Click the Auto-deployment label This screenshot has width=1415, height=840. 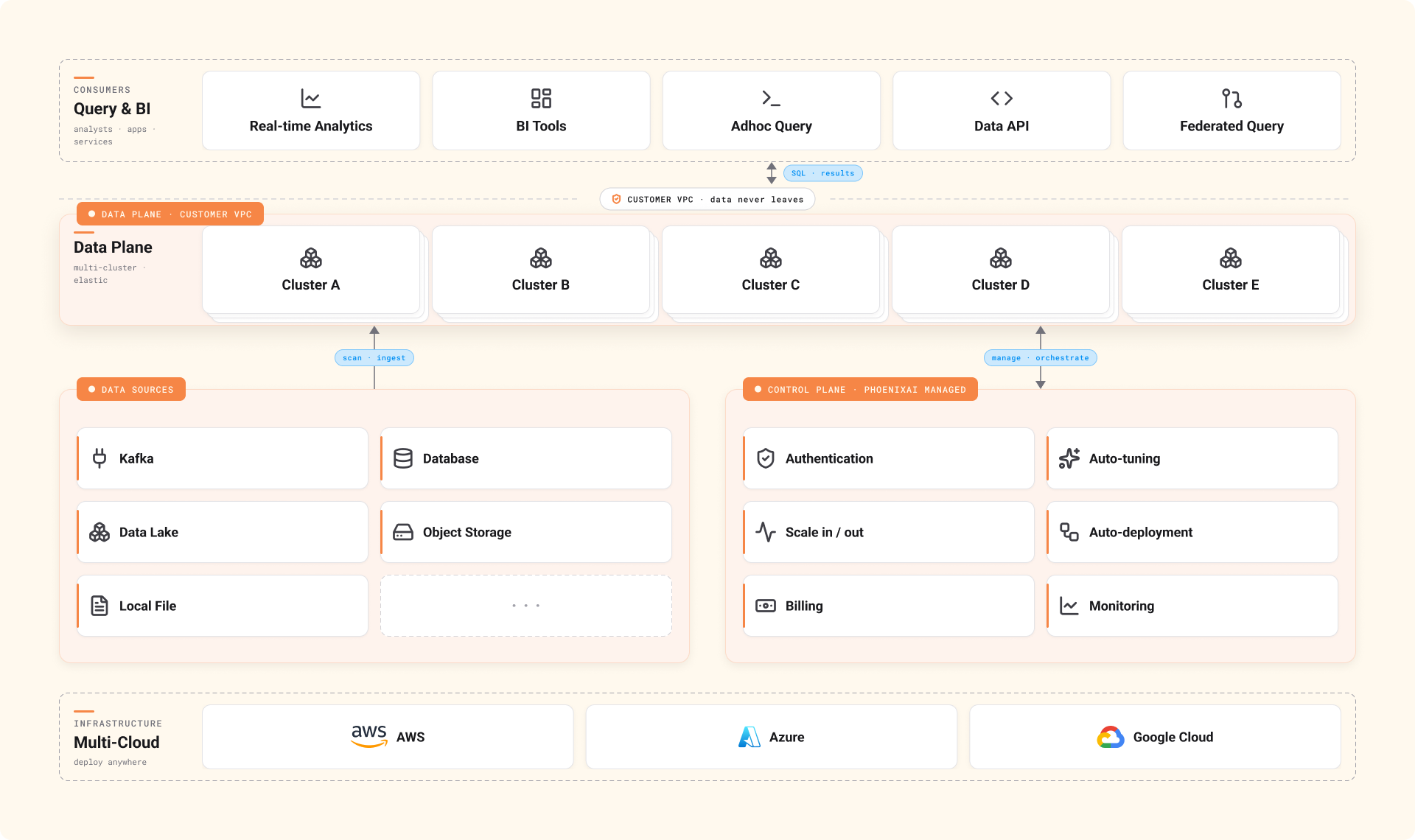coord(1141,532)
